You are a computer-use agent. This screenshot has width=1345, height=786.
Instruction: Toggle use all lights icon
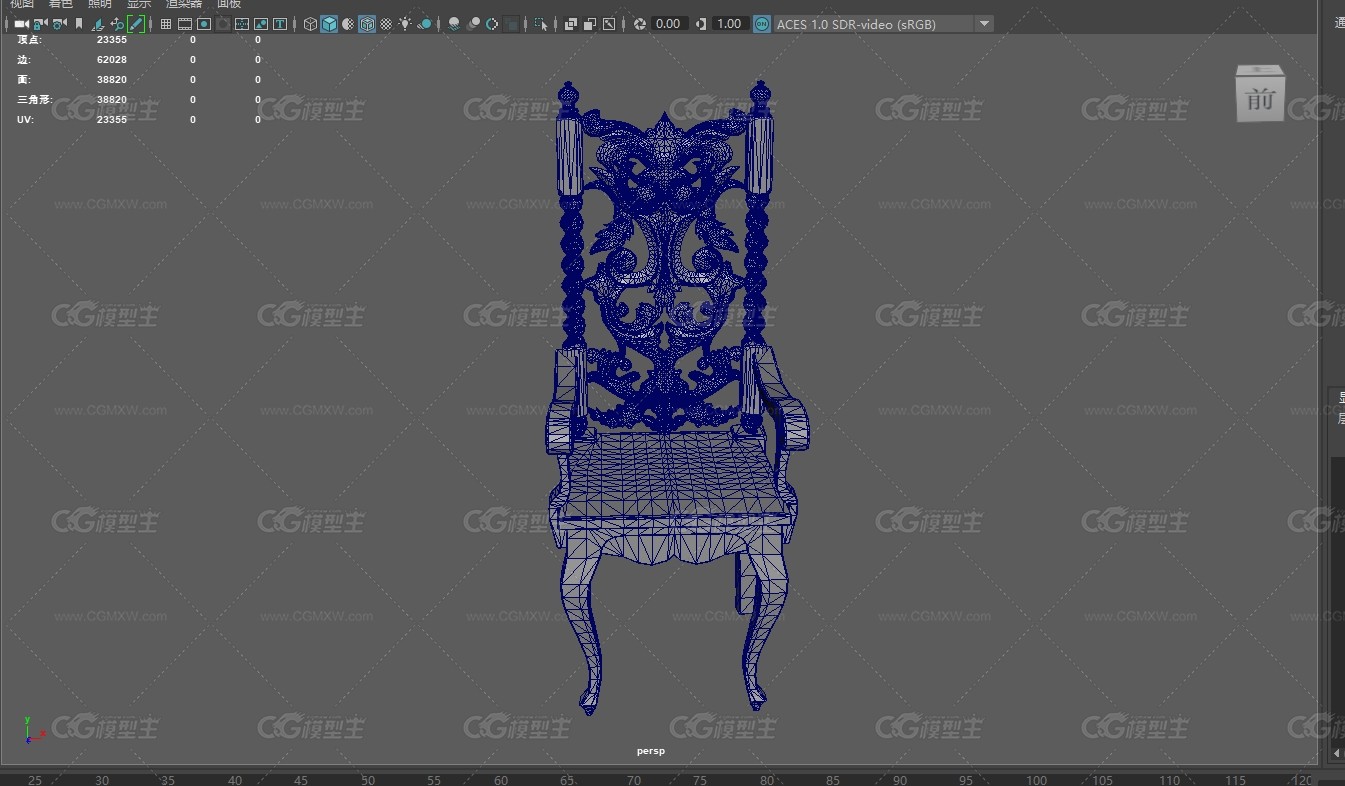405,24
